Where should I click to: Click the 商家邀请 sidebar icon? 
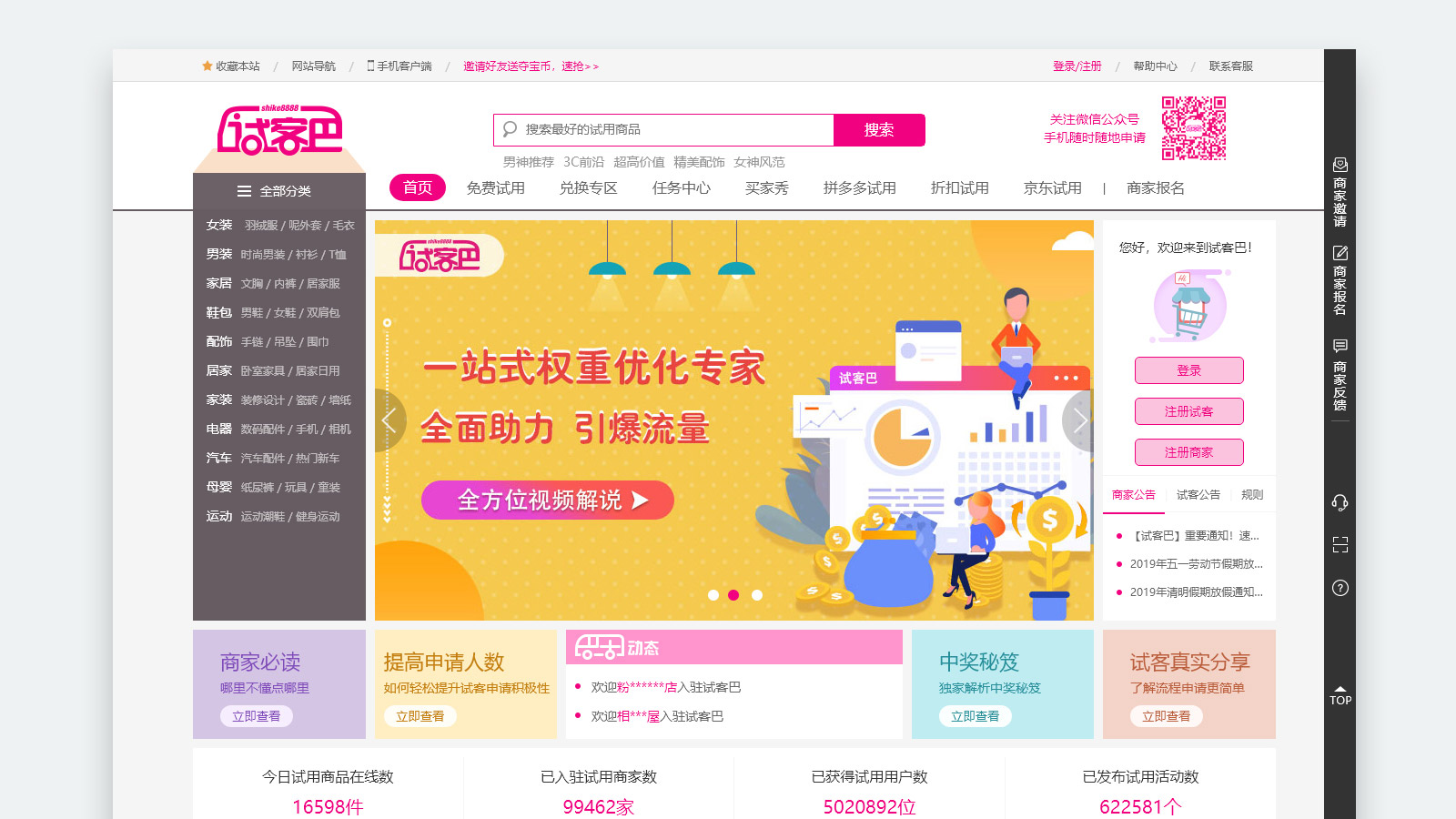point(1340,165)
